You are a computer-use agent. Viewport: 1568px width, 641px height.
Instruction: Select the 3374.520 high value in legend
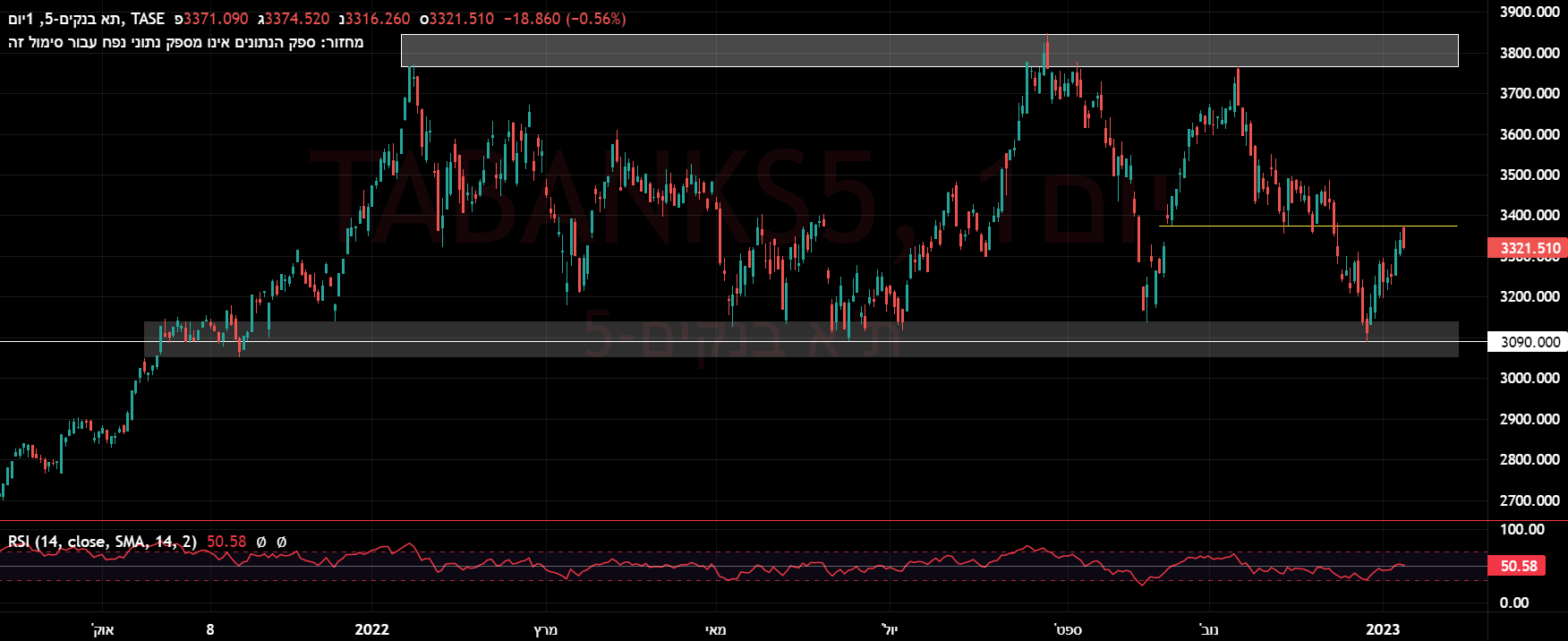(x=297, y=19)
